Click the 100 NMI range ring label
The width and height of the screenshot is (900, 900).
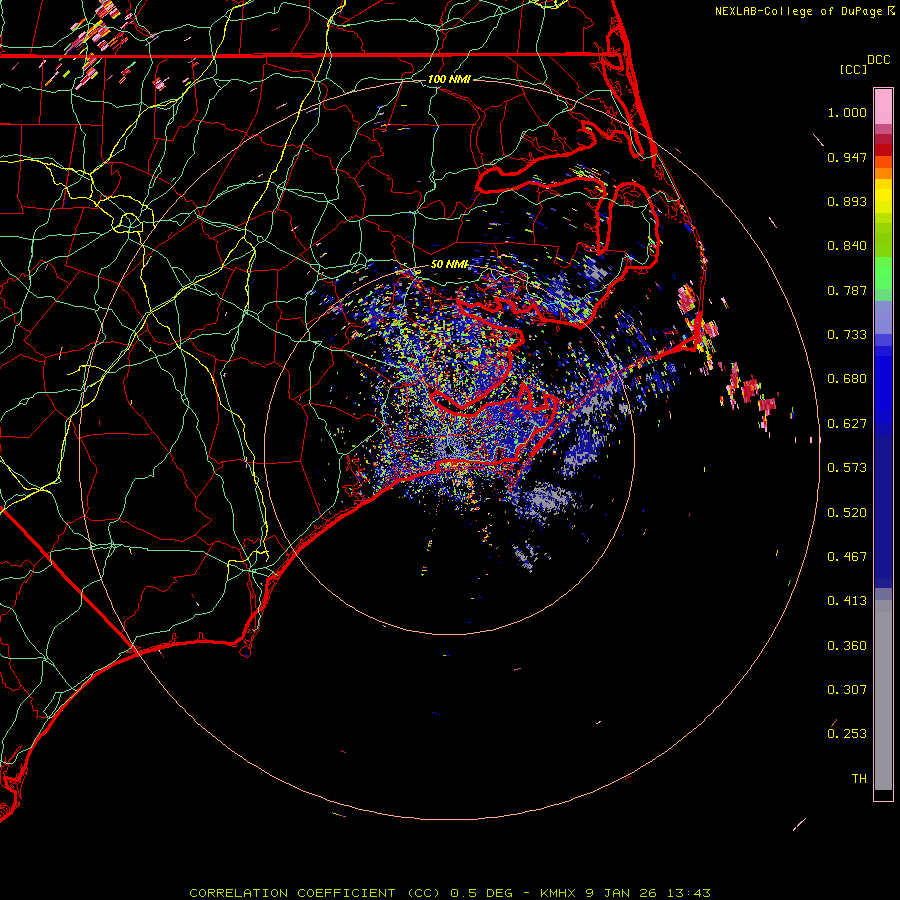448,79
